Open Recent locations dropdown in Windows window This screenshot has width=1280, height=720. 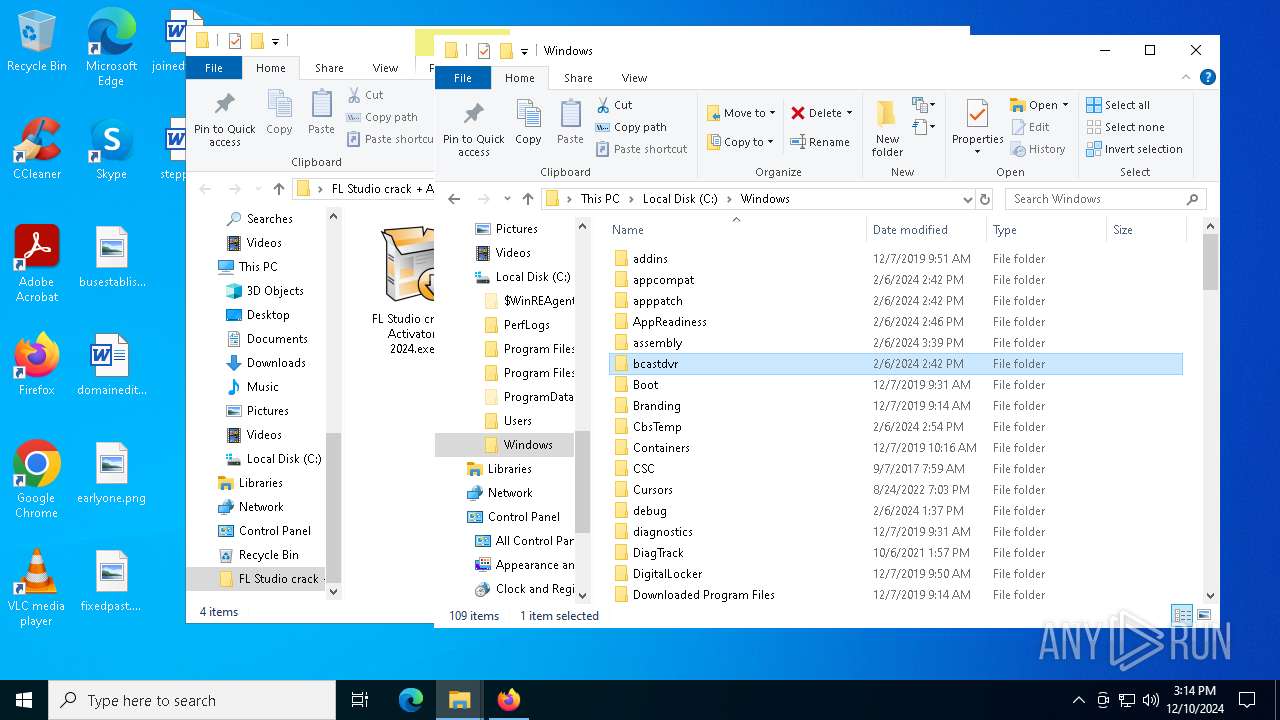point(507,199)
